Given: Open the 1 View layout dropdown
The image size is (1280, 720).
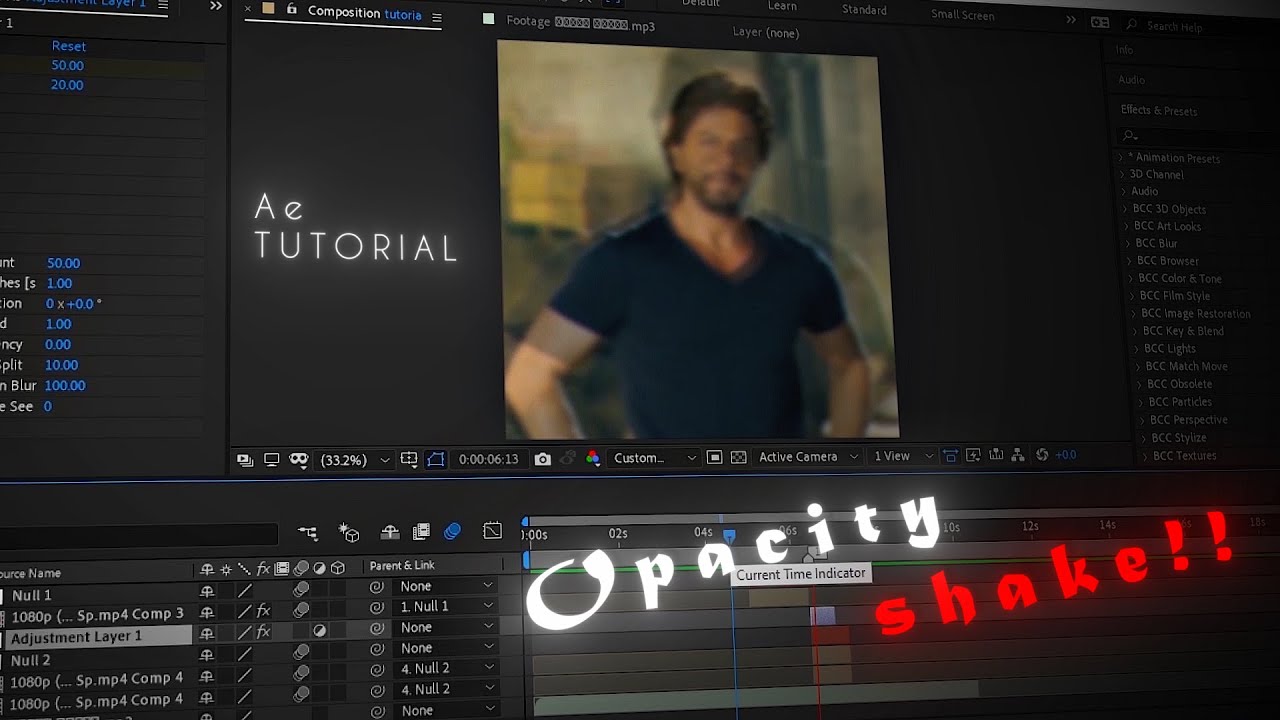Looking at the screenshot, I should click(903, 456).
